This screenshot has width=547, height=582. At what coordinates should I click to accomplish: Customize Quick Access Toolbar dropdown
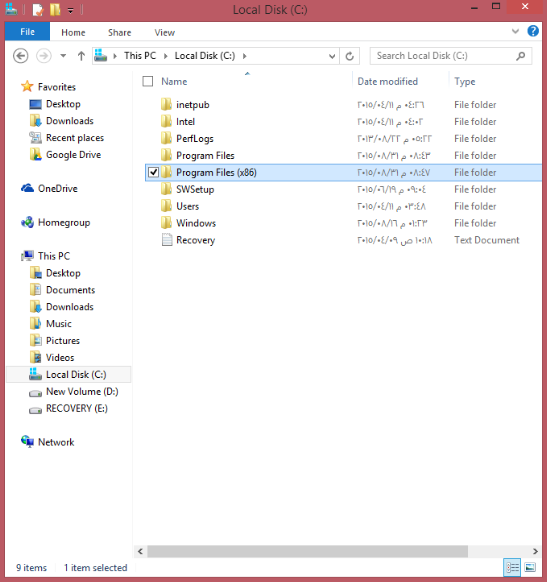point(71,10)
